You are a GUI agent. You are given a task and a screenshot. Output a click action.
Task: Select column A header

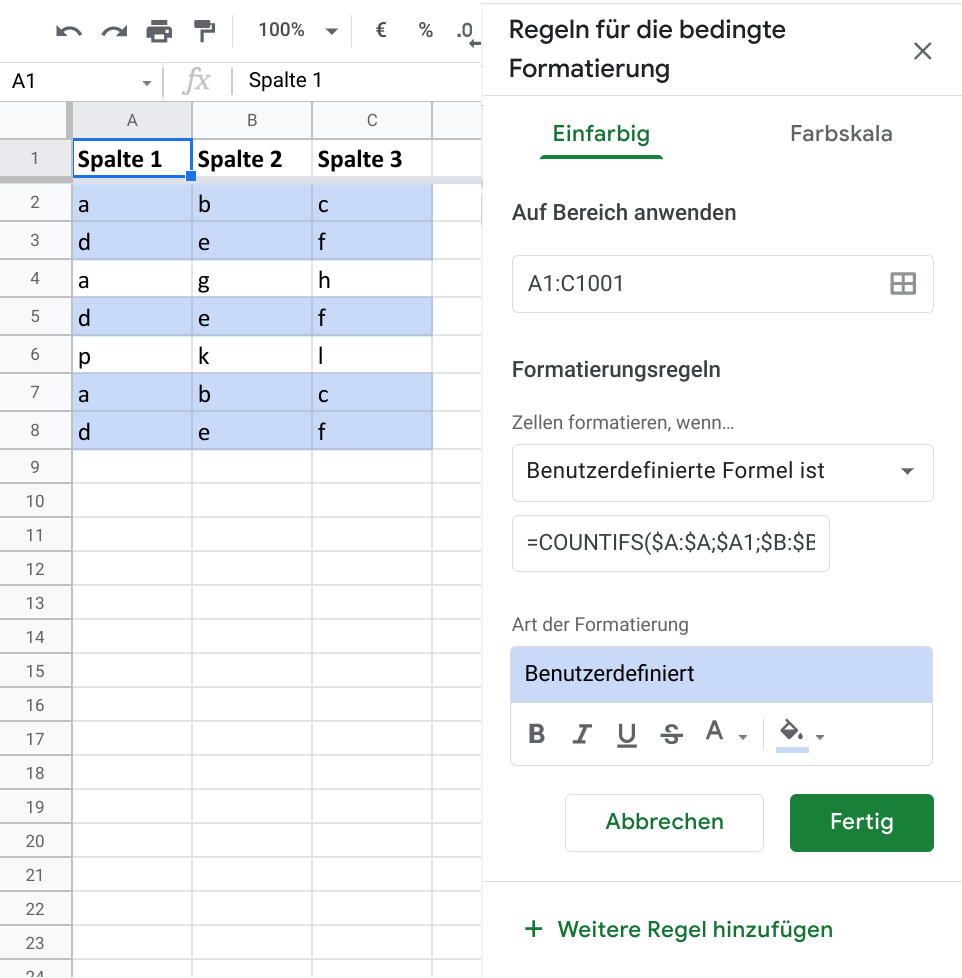click(x=132, y=120)
